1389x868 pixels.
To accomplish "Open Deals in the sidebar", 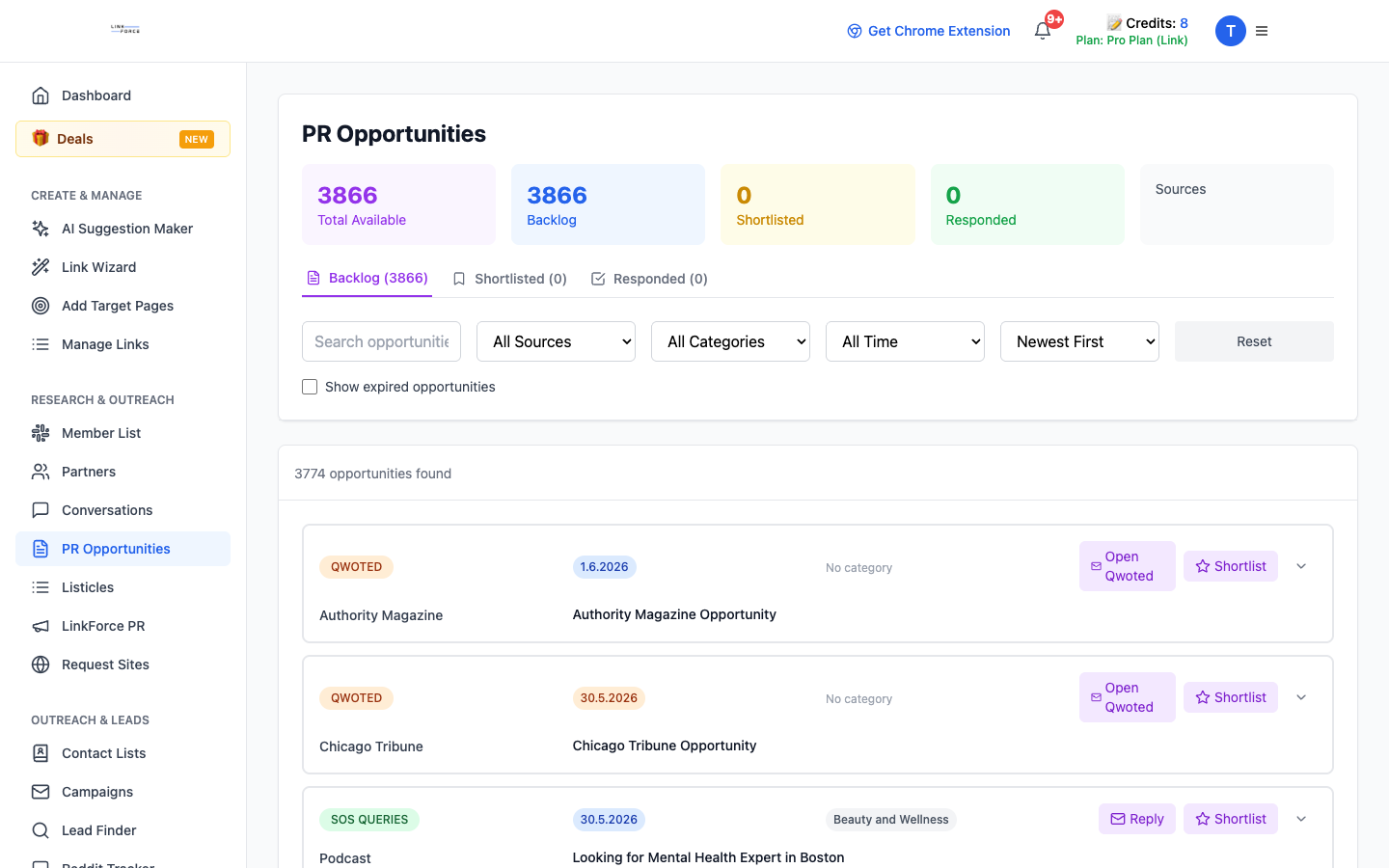I will pyautogui.click(x=123, y=139).
